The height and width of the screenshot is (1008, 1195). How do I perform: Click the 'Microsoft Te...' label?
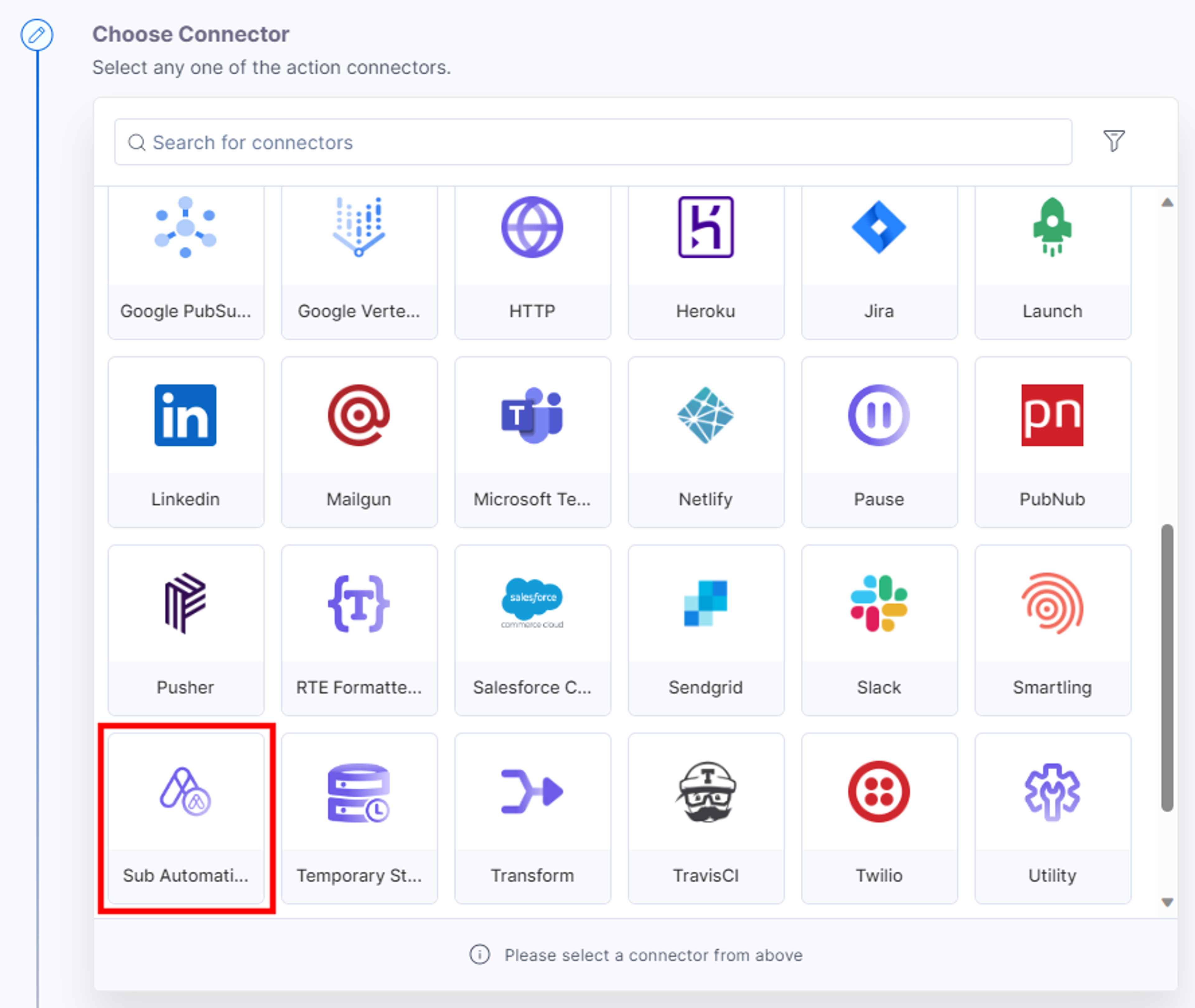click(x=532, y=499)
